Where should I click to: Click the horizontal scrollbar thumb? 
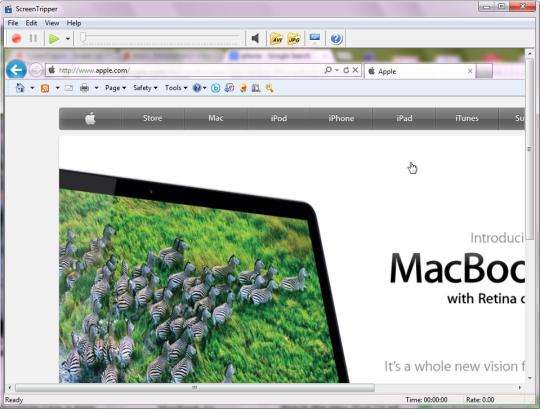(195, 388)
